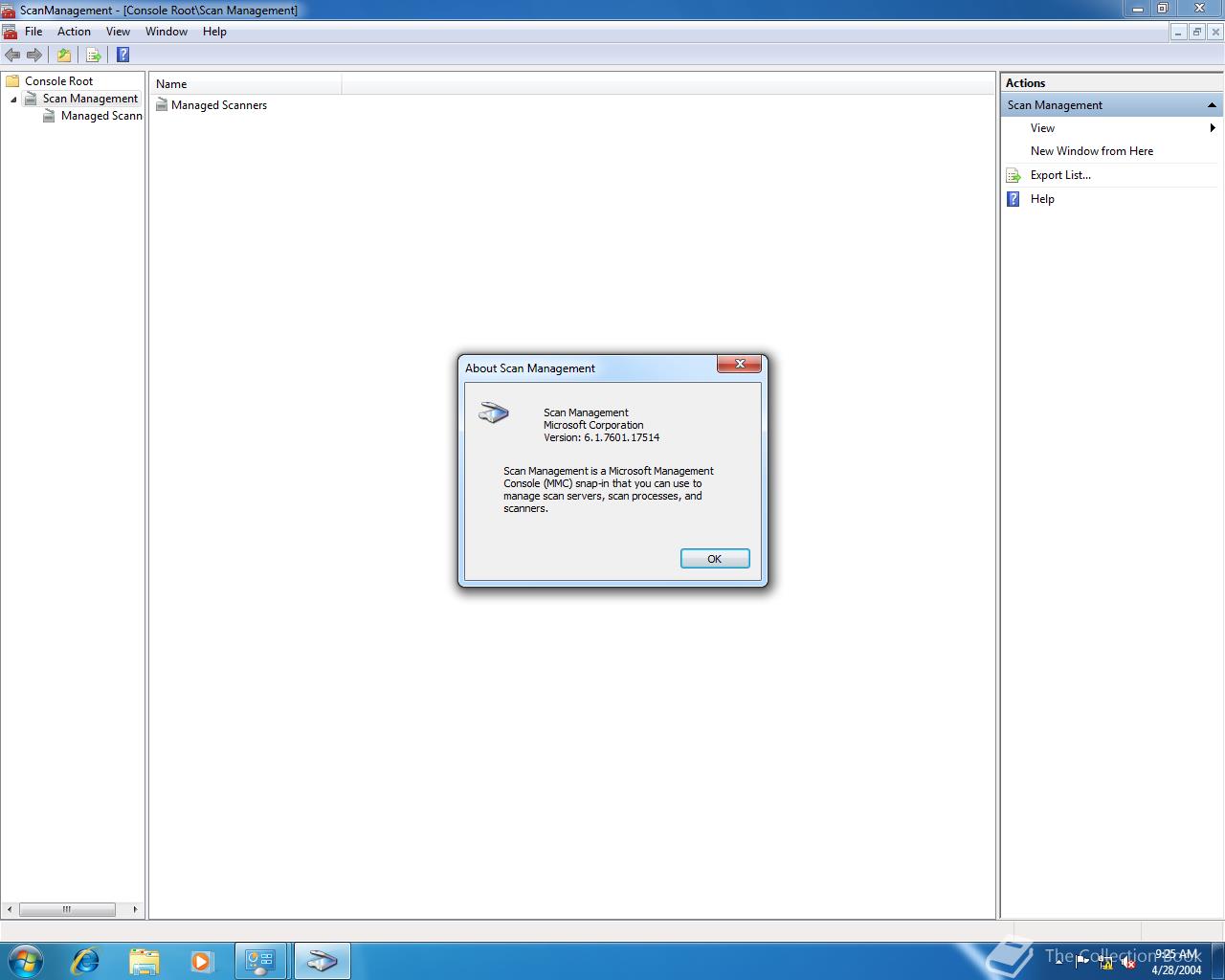Click the network warning tray icon
The image size is (1225, 980).
1105,963
